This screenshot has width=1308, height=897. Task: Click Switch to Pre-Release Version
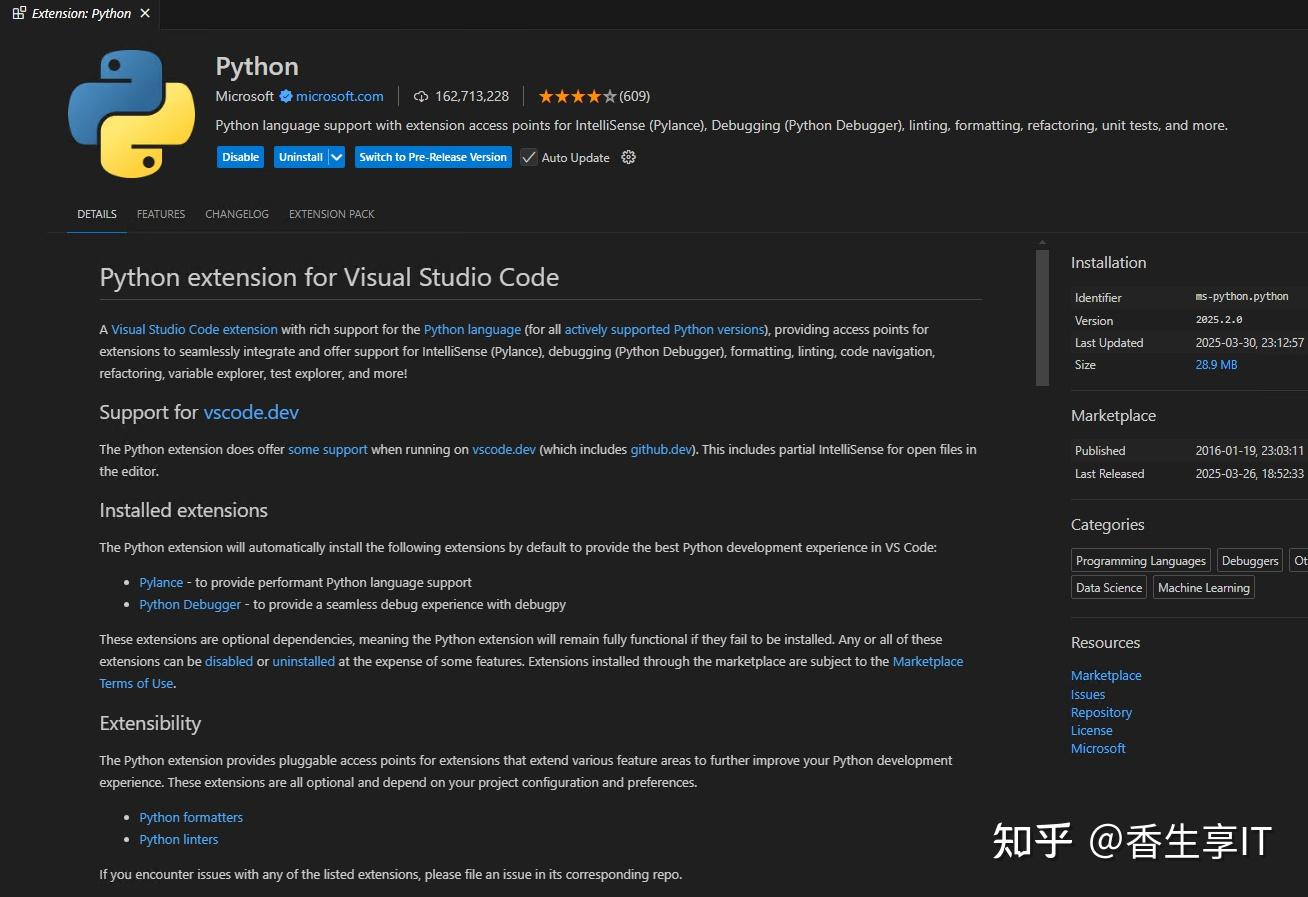click(x=433, y=157)
